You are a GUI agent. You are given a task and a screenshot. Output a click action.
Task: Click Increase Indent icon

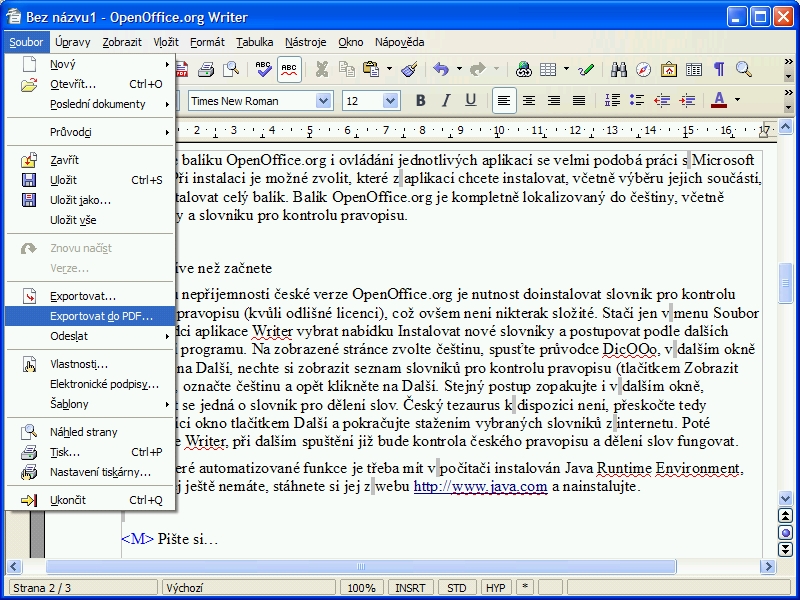pos(687,100)
